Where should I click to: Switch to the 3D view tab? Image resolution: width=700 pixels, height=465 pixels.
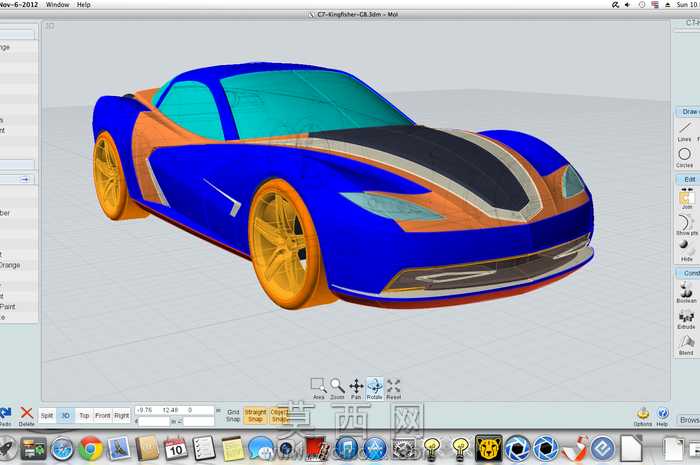(x=65, y=415)
